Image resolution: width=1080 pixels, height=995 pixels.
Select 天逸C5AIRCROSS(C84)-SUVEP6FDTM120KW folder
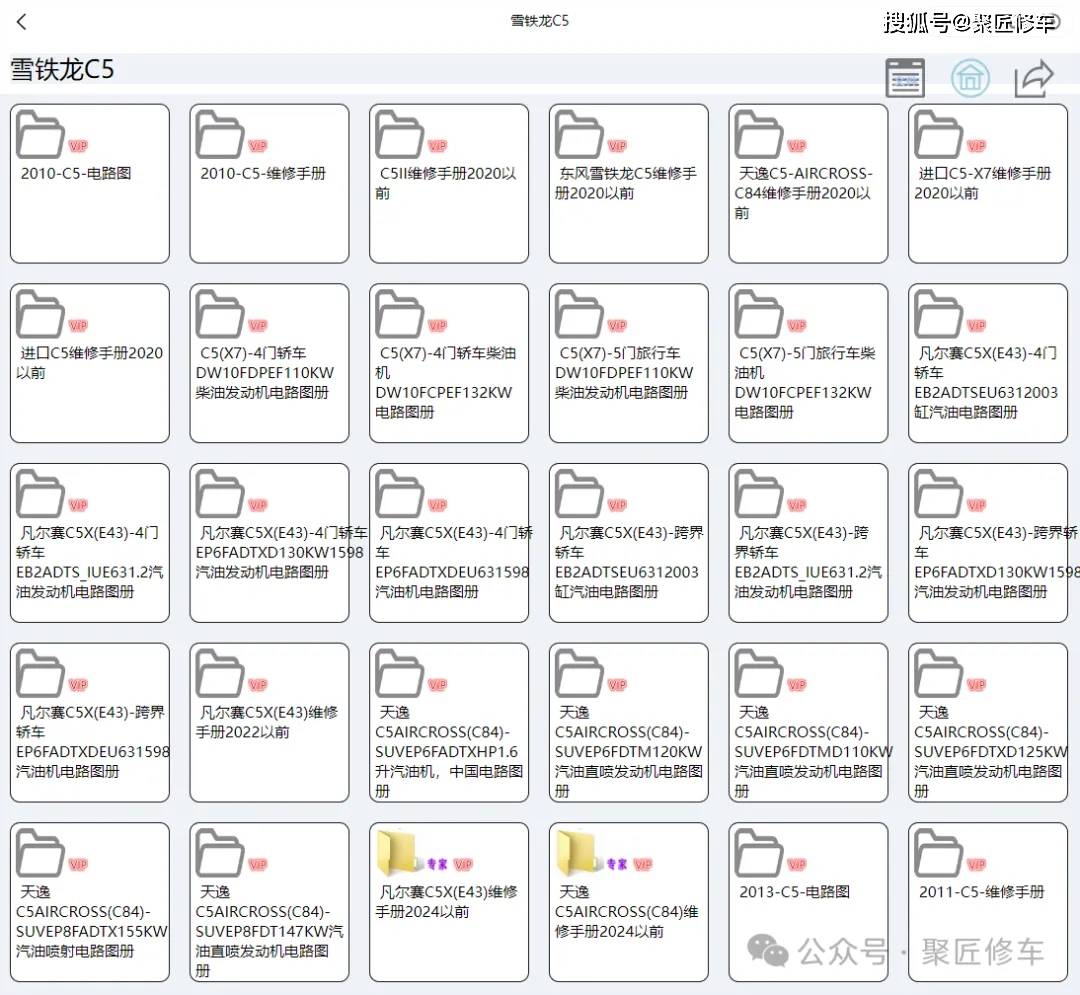tap(629, 723)
